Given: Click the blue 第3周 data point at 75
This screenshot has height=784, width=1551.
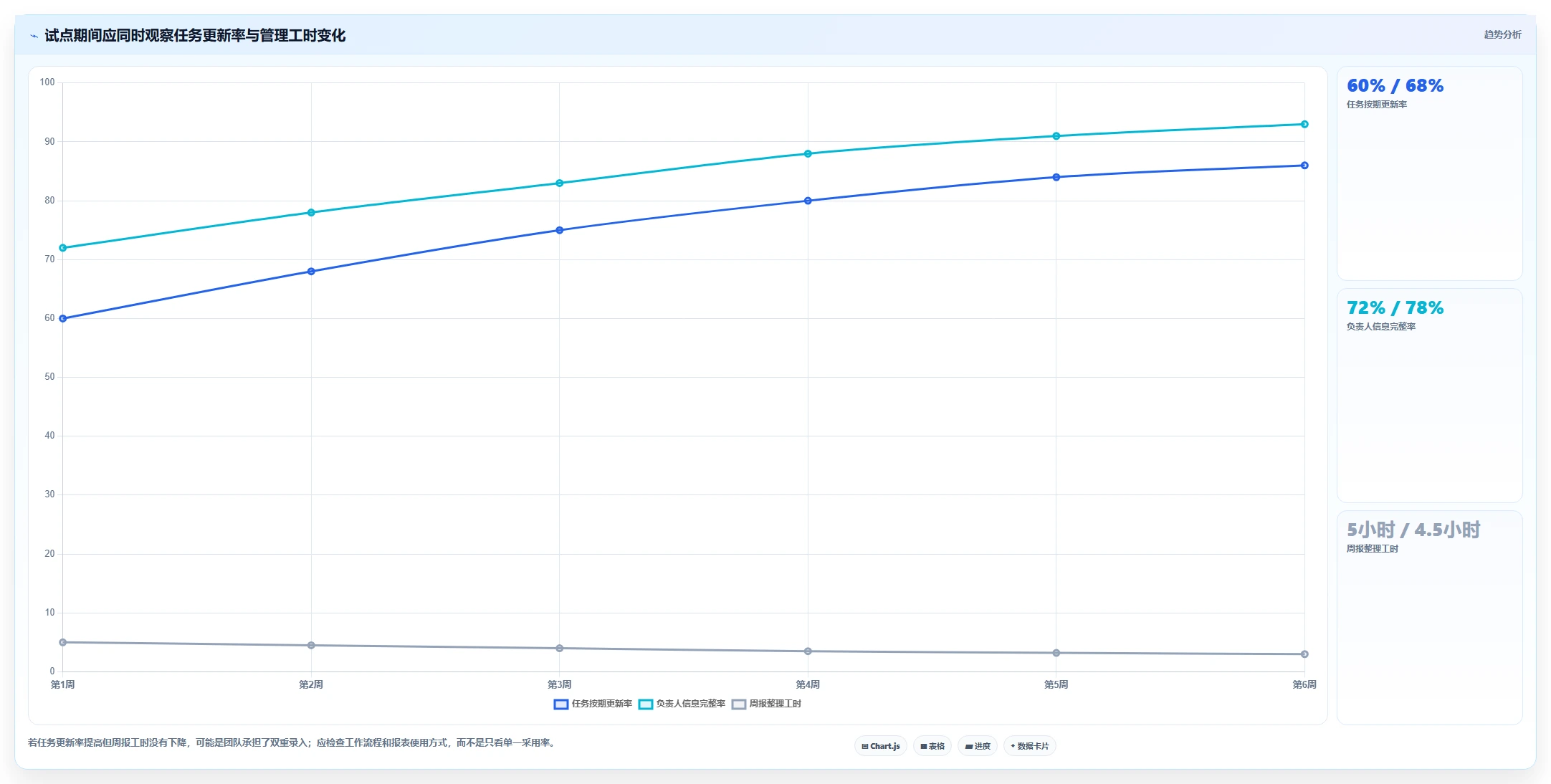Looking at the screenshot, I should pos(560,230).
